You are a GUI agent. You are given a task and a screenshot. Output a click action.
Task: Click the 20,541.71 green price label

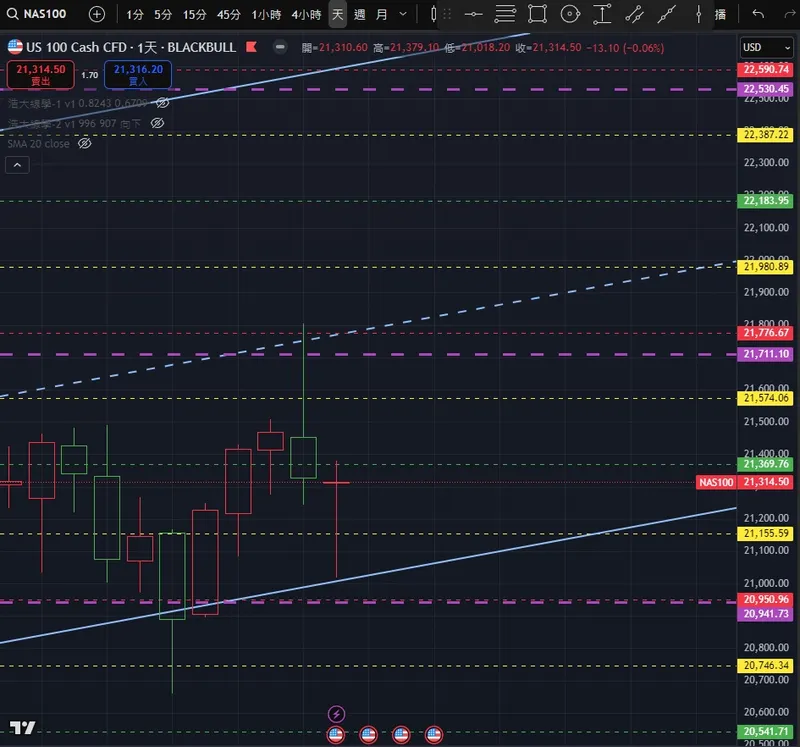(x=765, y=732)
